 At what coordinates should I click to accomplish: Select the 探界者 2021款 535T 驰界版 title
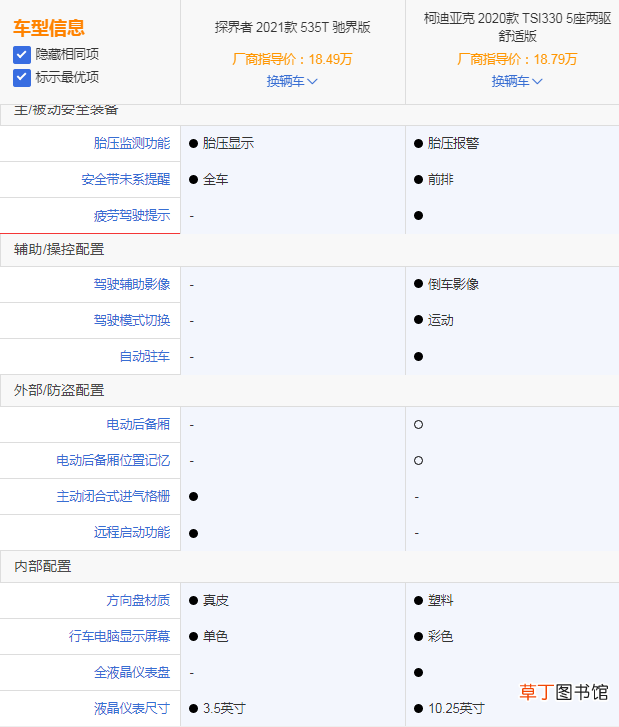point(293,27)
